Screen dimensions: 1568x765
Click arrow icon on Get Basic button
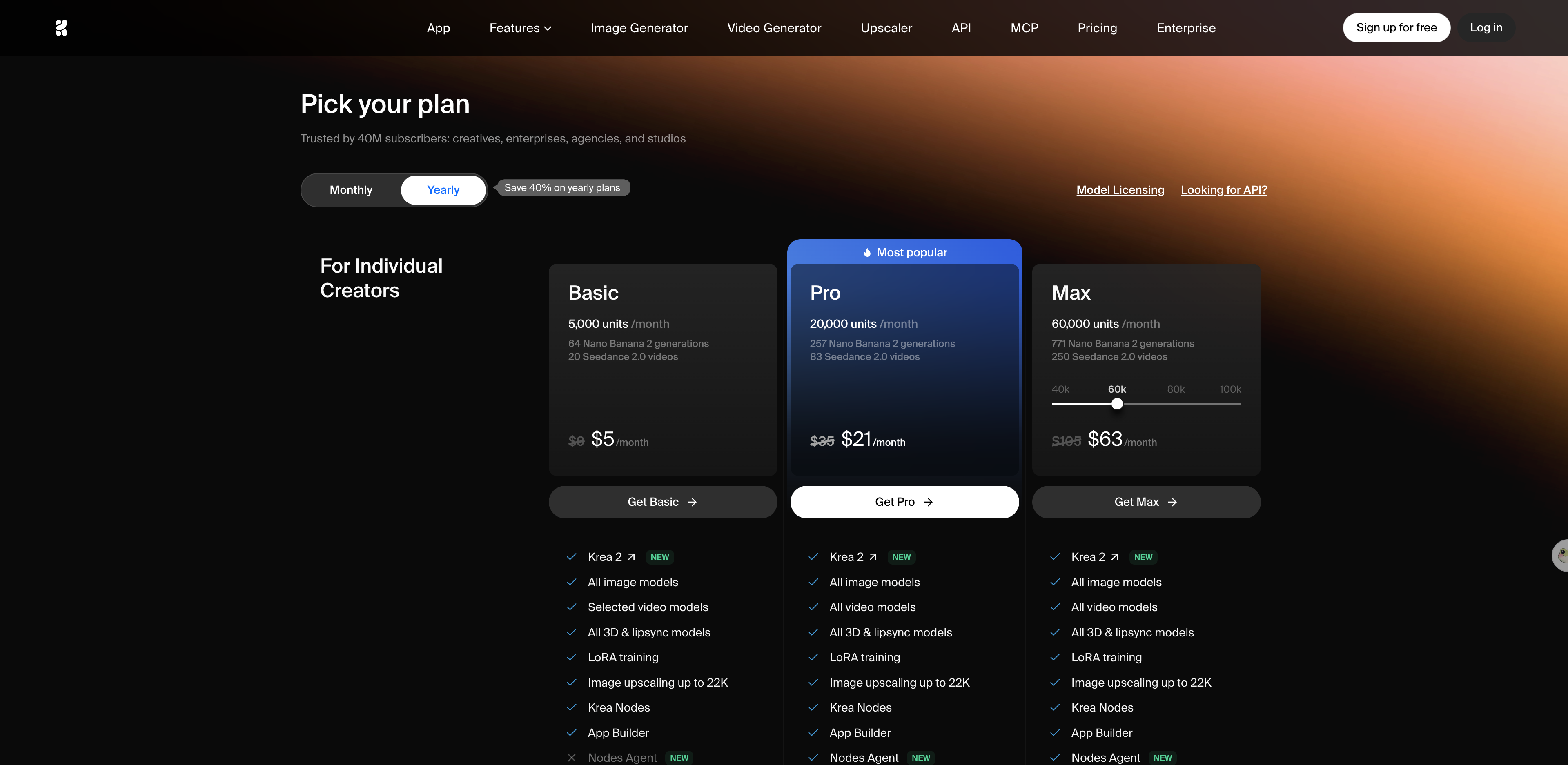pyautogui.click(x=692, y=502)
